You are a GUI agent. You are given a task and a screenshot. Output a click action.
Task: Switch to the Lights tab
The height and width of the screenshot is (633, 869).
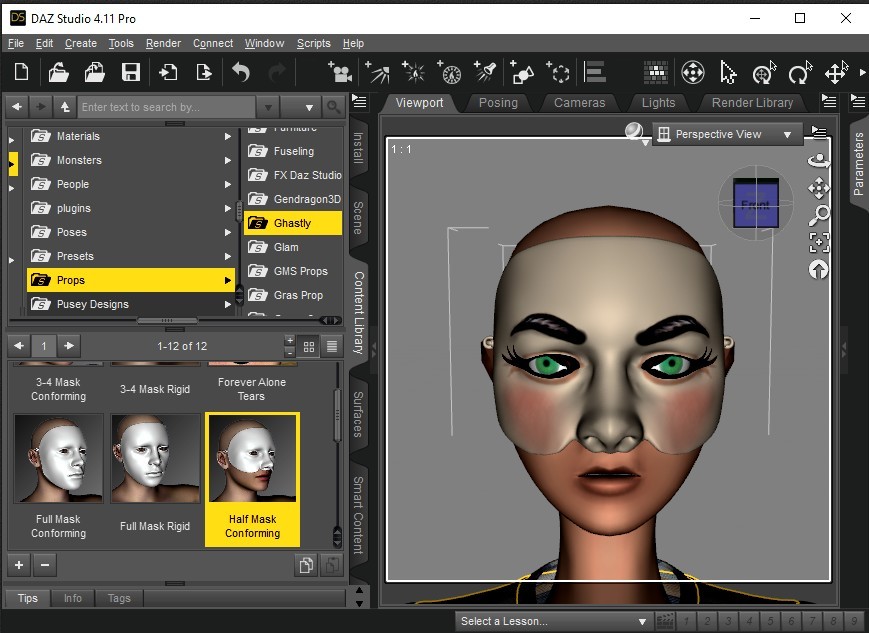(x=658, y=103)
